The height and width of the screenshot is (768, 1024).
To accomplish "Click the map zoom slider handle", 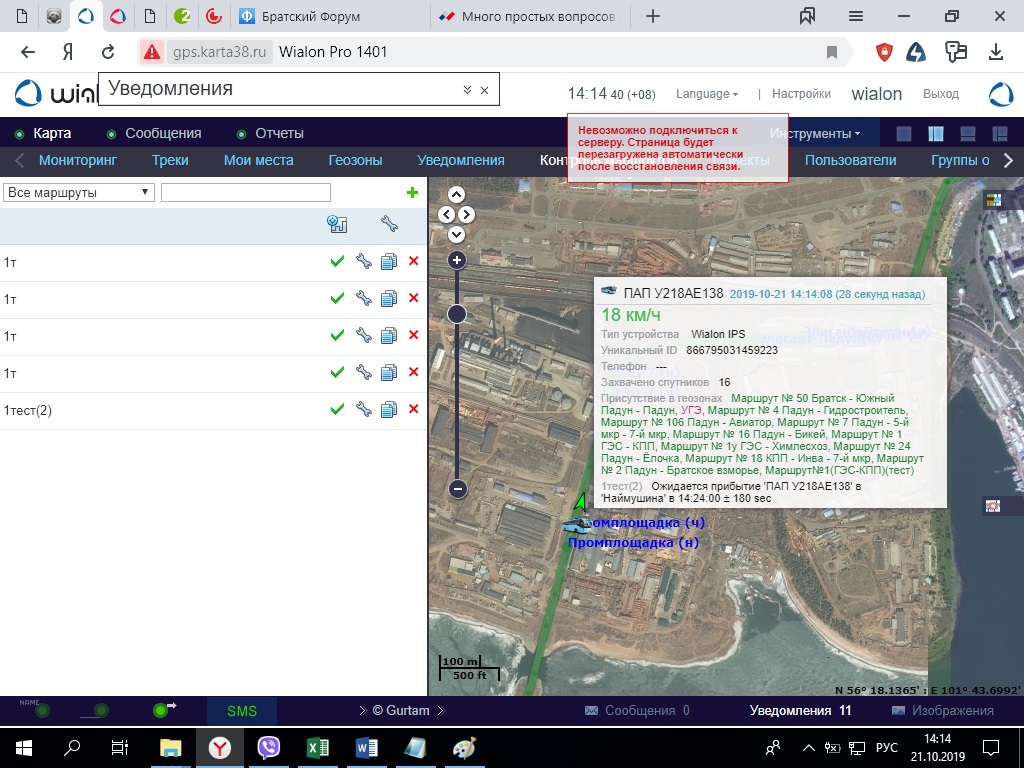I will (457, 314).
